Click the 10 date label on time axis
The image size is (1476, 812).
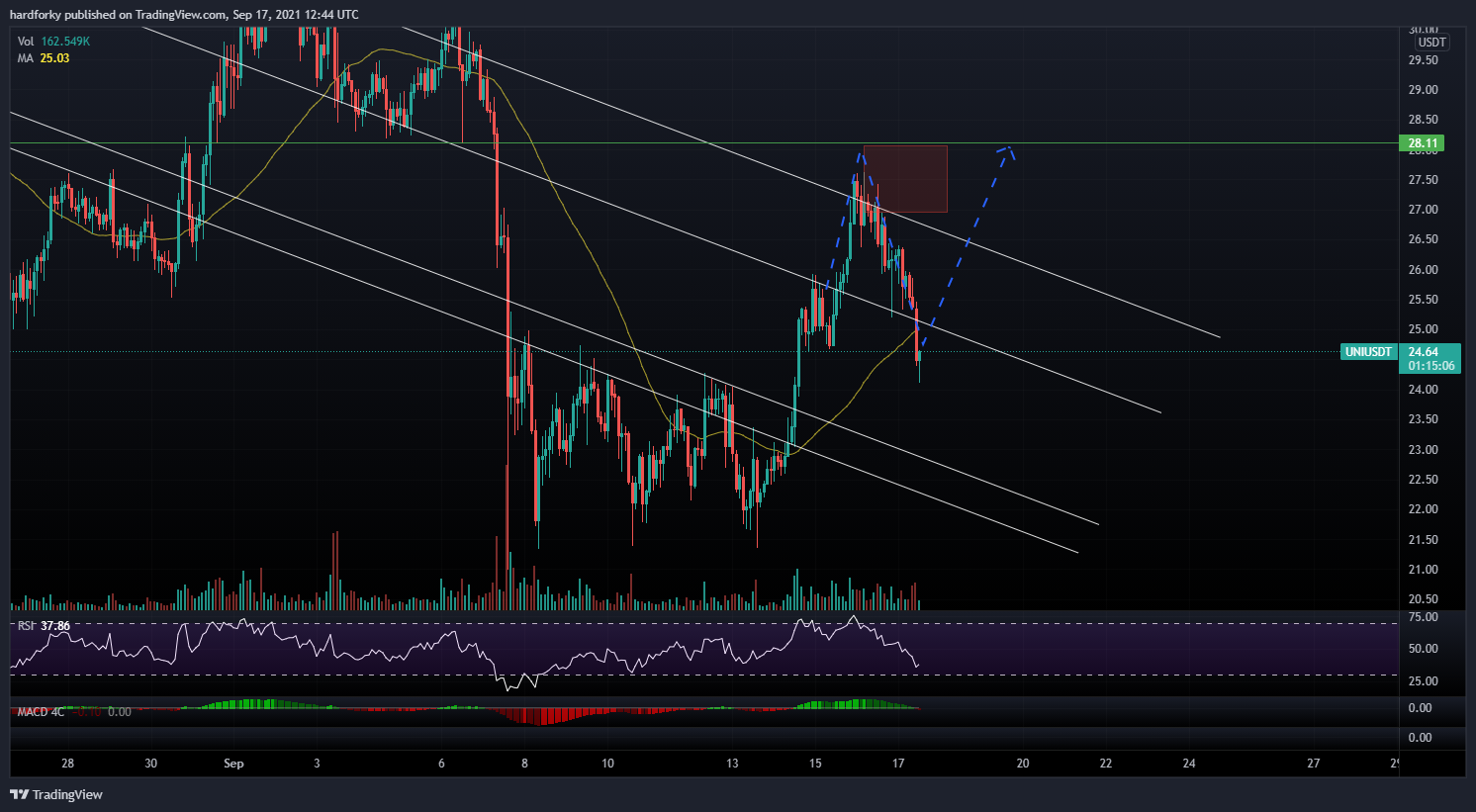coord(607,764)
